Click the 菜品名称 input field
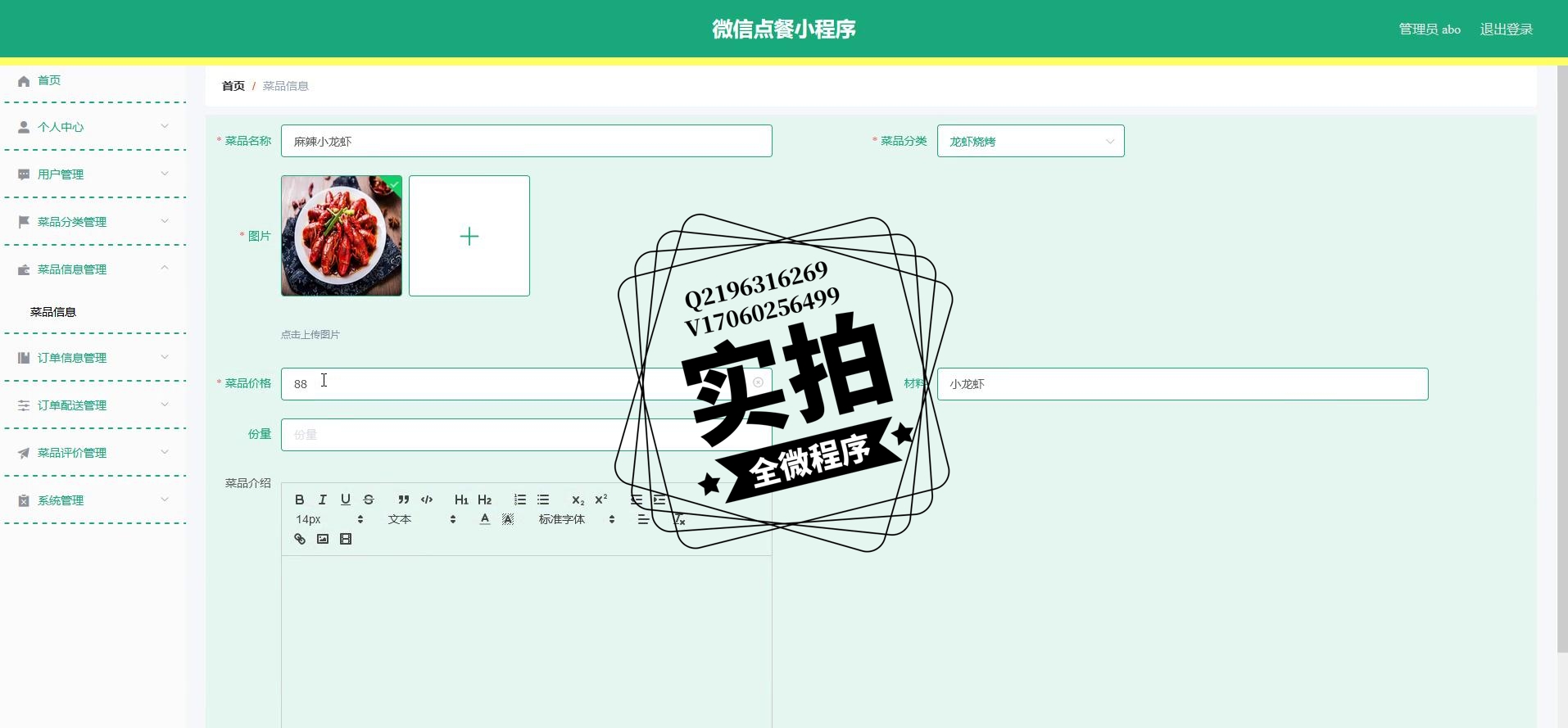 click(526, 141)
